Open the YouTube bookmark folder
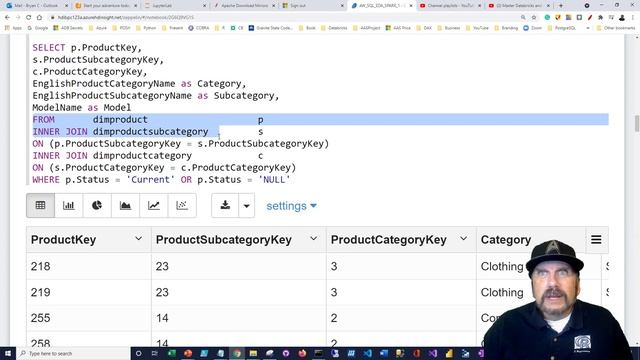Viewport: 640px width, 360px height. [477, 28]
